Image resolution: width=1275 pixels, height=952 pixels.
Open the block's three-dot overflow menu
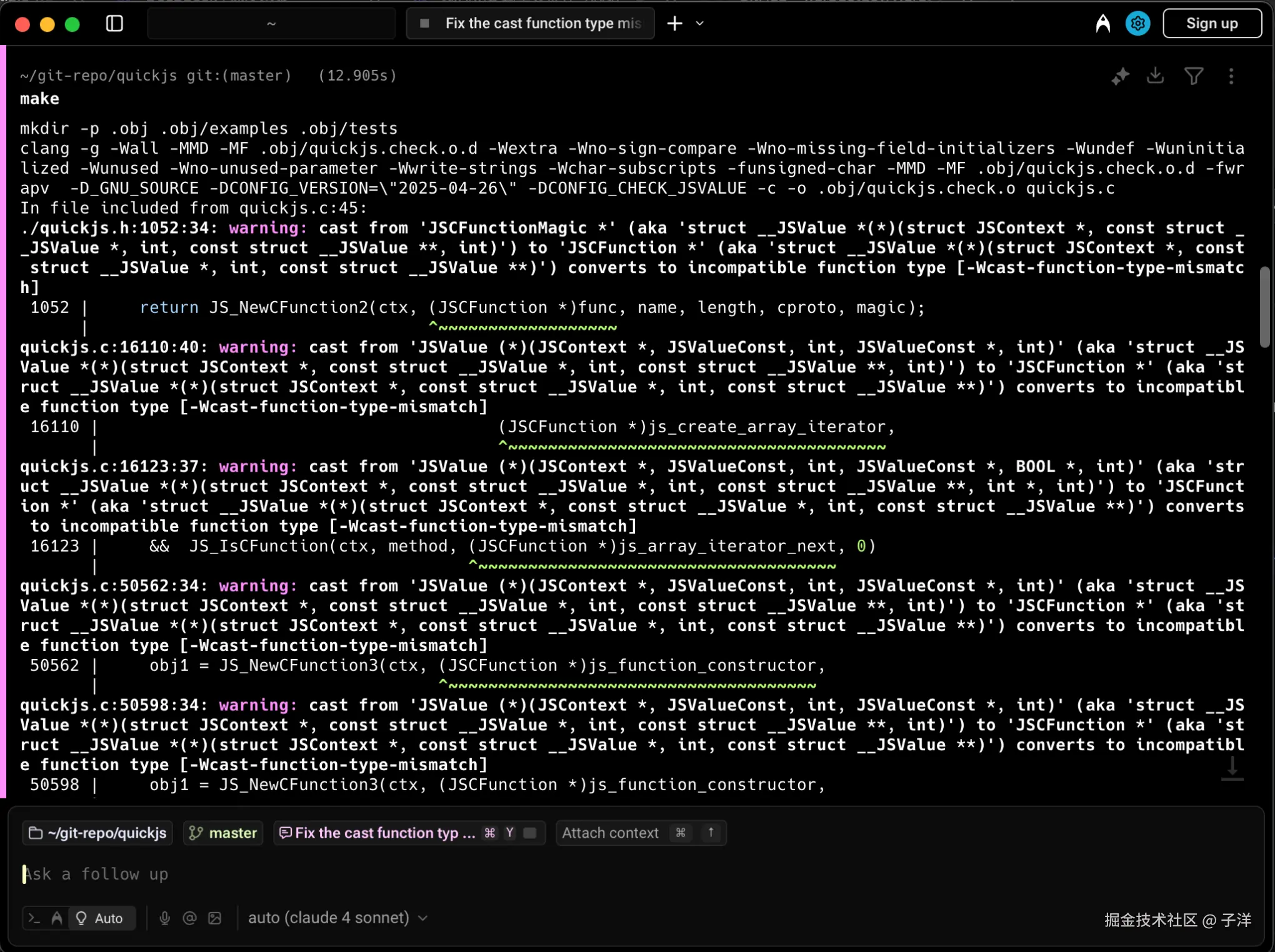click(1231, 76)
